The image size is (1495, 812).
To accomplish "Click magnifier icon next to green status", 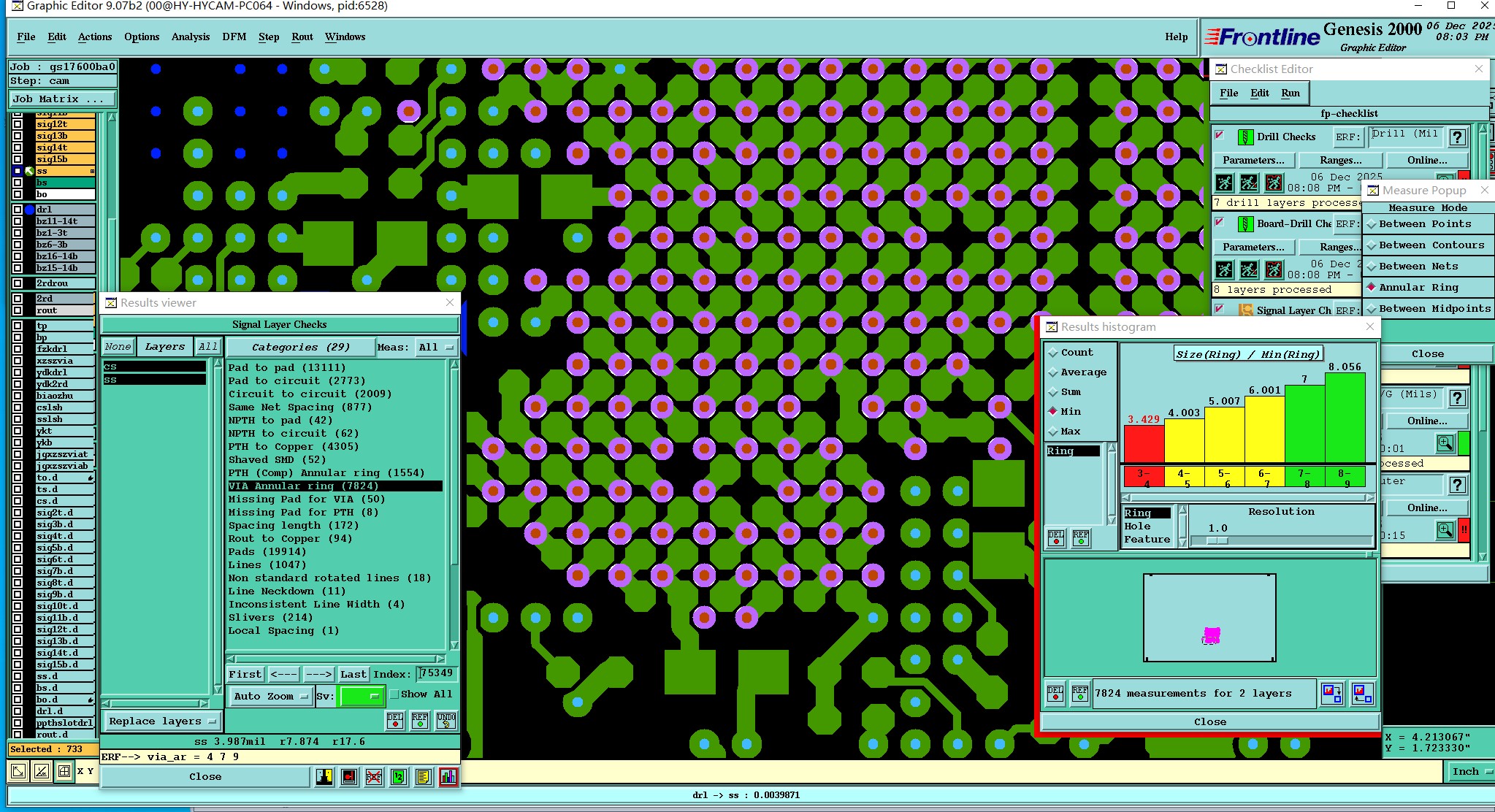I will (1445, 443).
